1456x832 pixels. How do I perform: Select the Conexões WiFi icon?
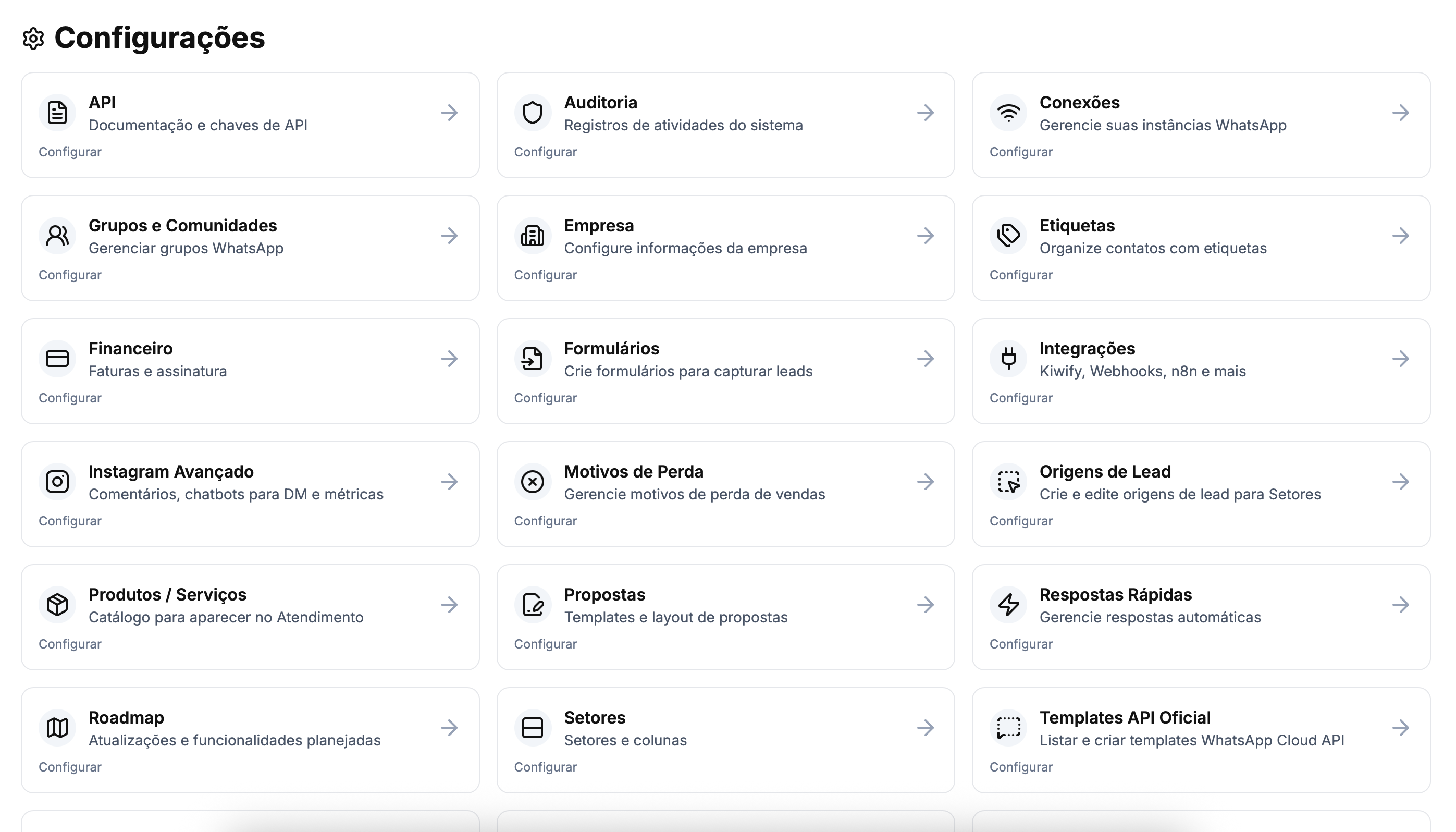point(1008,112)
